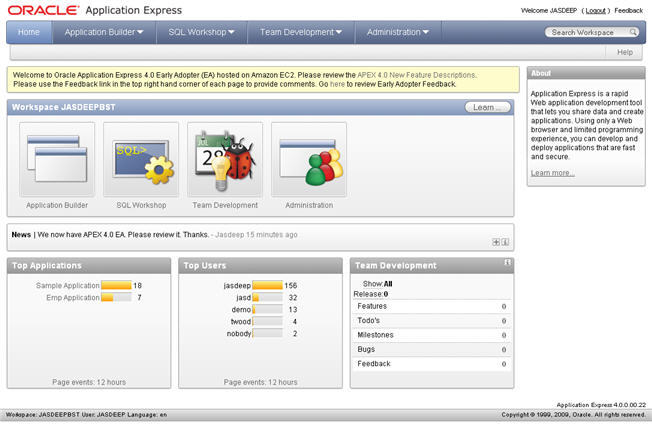652x427 pixels.
Task: Expand the Team Development dropdown arrow
Action: tap(339, 32)
